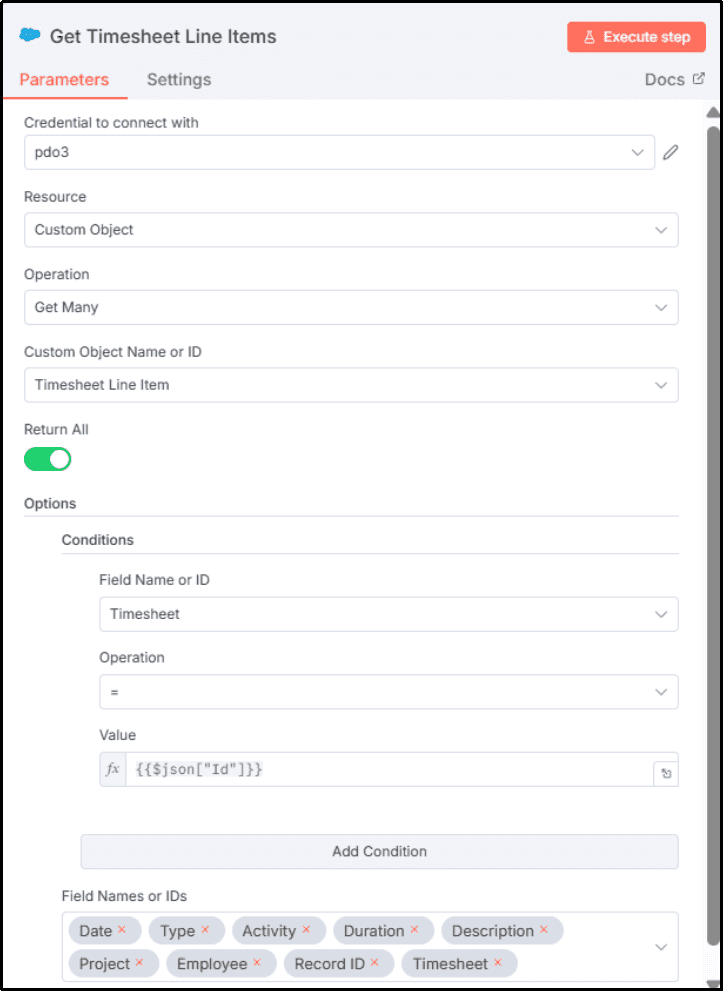This screenshot has width=724, height=992.
Task: Click the expand-editor icon in the Value field
Action: point(665,772)
